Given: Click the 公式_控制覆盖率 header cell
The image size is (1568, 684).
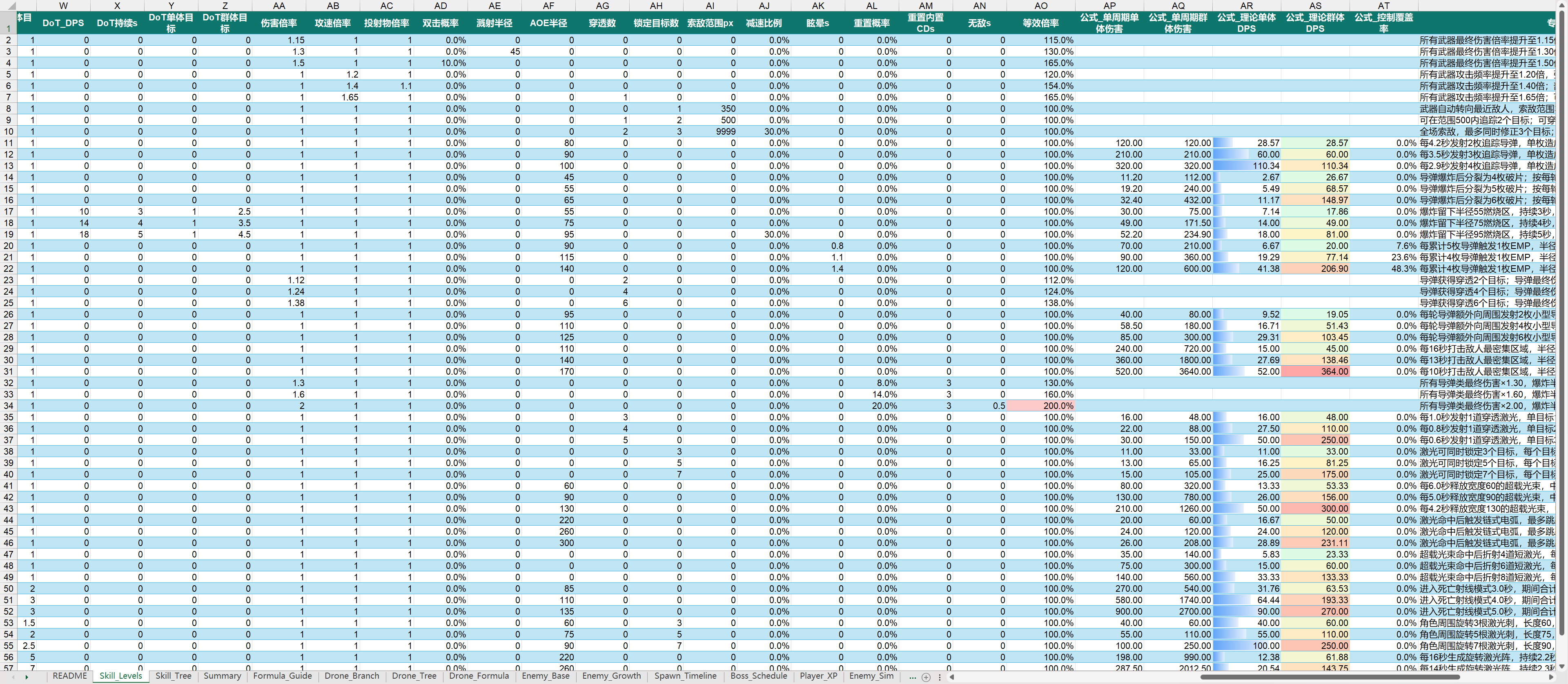Looking at the screenshot, I should point(1383,23).
